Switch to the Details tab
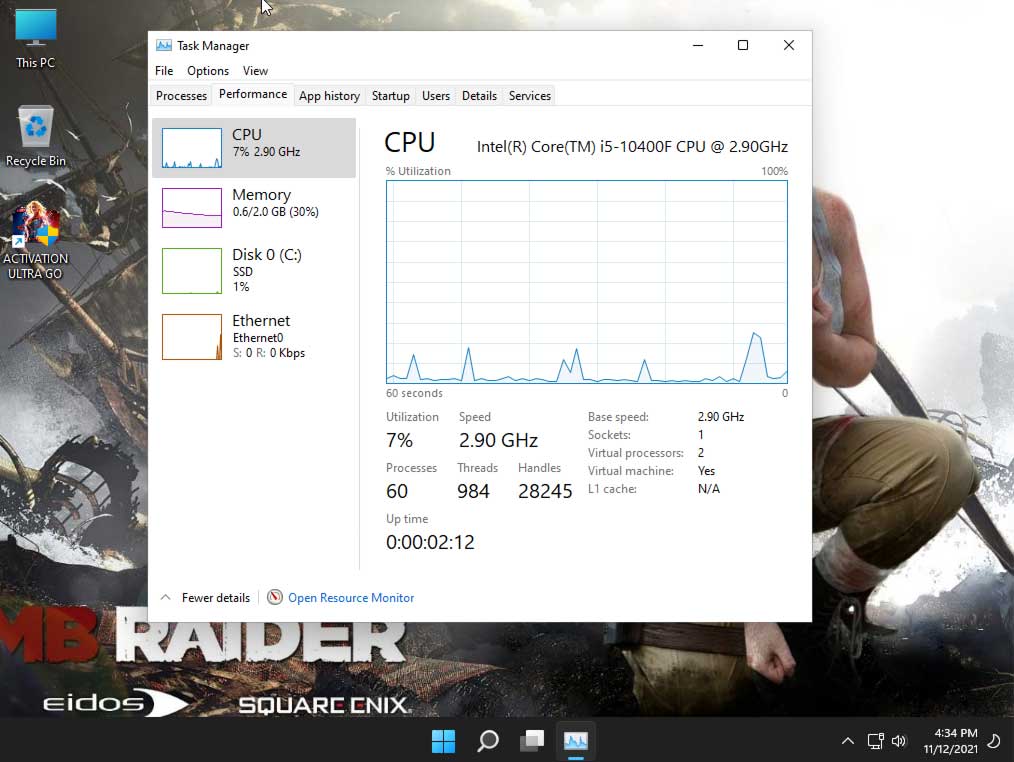Viewport: 1014px width, 762px height. [x=479, y=96]
